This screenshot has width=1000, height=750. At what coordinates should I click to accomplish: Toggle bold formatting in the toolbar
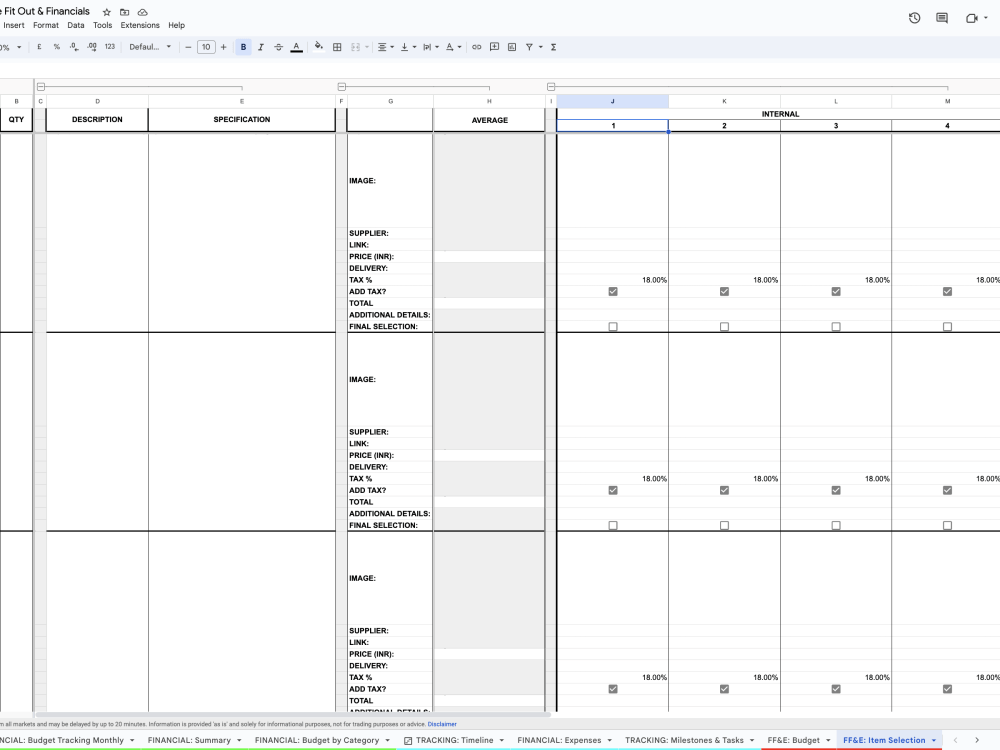(x=243, y=46)
